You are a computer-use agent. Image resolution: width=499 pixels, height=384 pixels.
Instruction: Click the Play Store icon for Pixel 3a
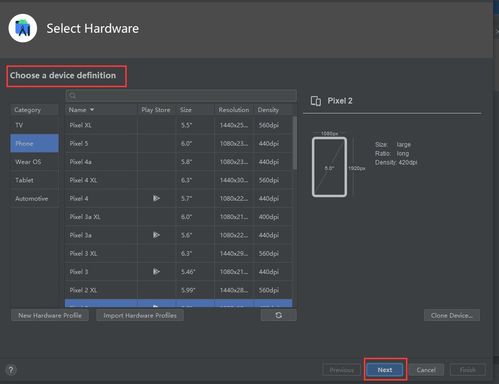coord(156,235)
